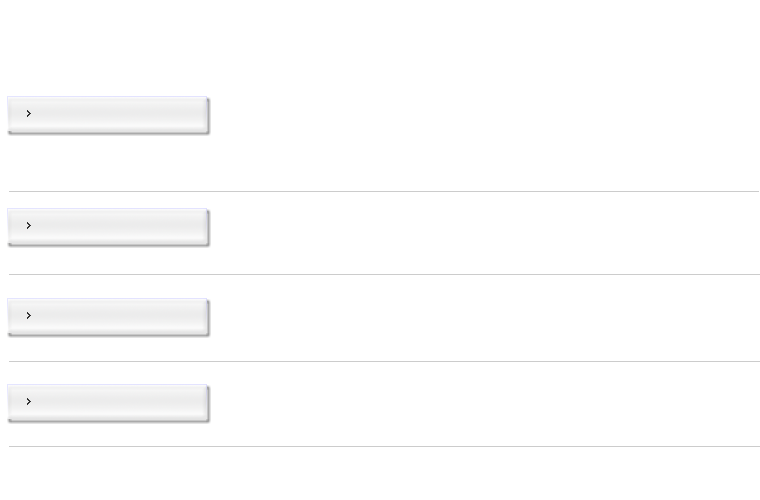Screen dimensions: 760x500
Task: Open the lowest unlabeled arrow button
Action: [x=108, y=403]
